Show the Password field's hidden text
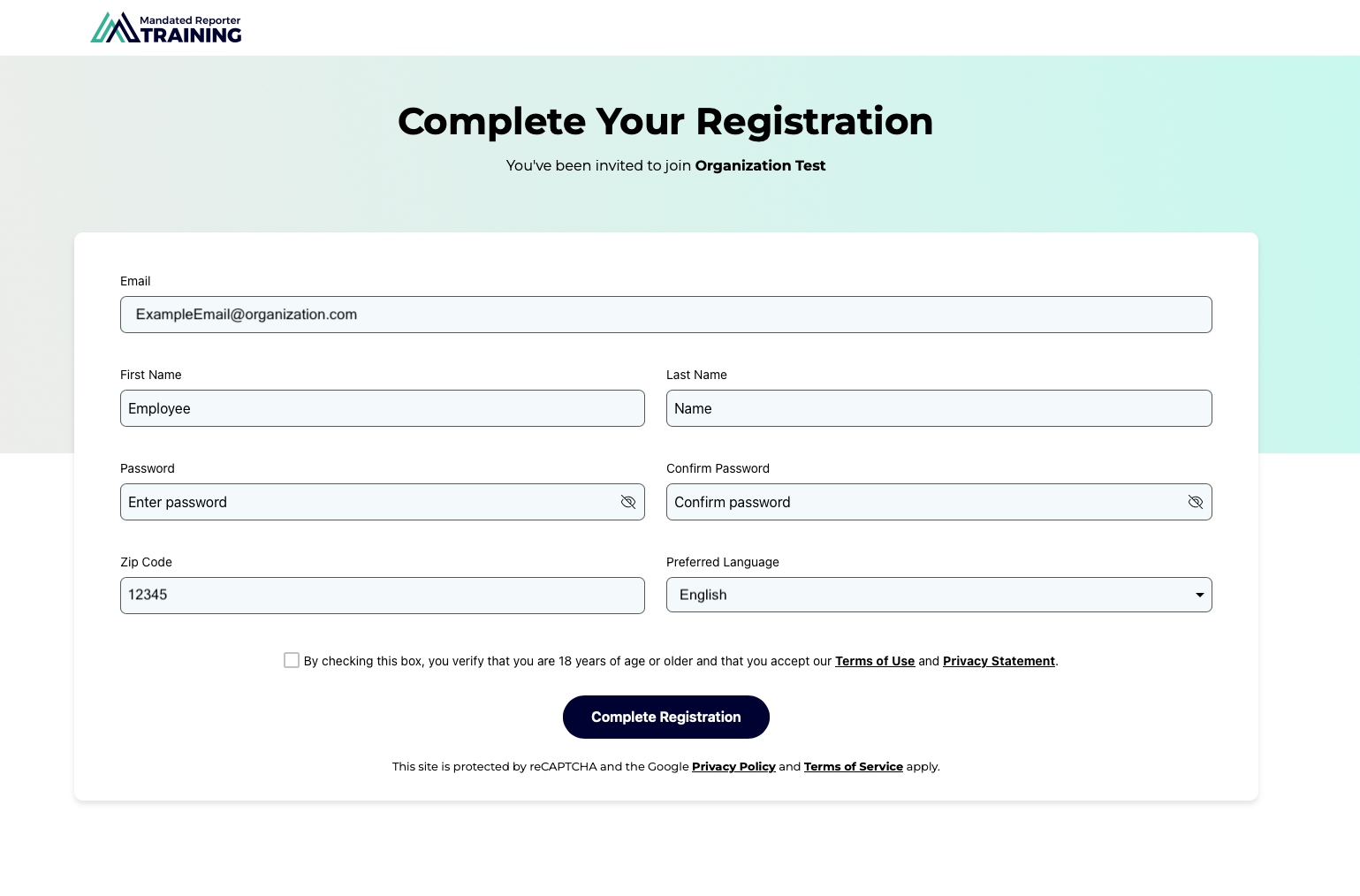 pos(628,502)
